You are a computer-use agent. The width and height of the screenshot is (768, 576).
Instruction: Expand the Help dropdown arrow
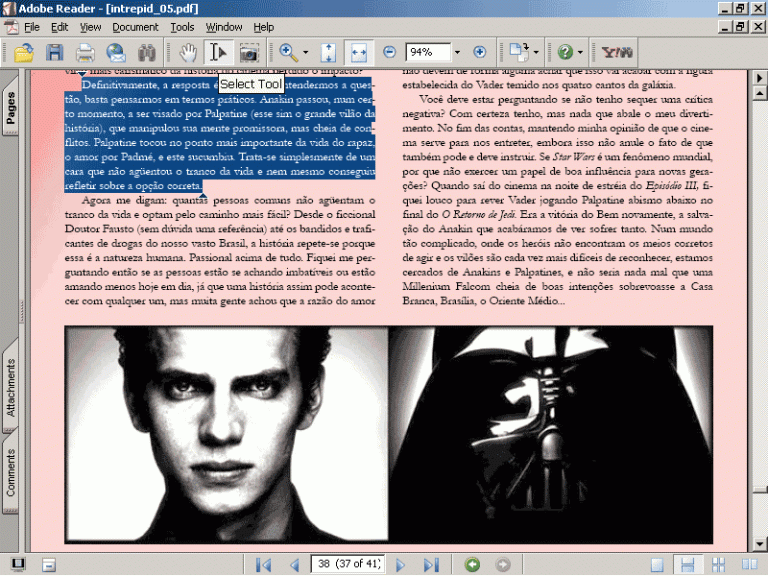coord(580,52)
